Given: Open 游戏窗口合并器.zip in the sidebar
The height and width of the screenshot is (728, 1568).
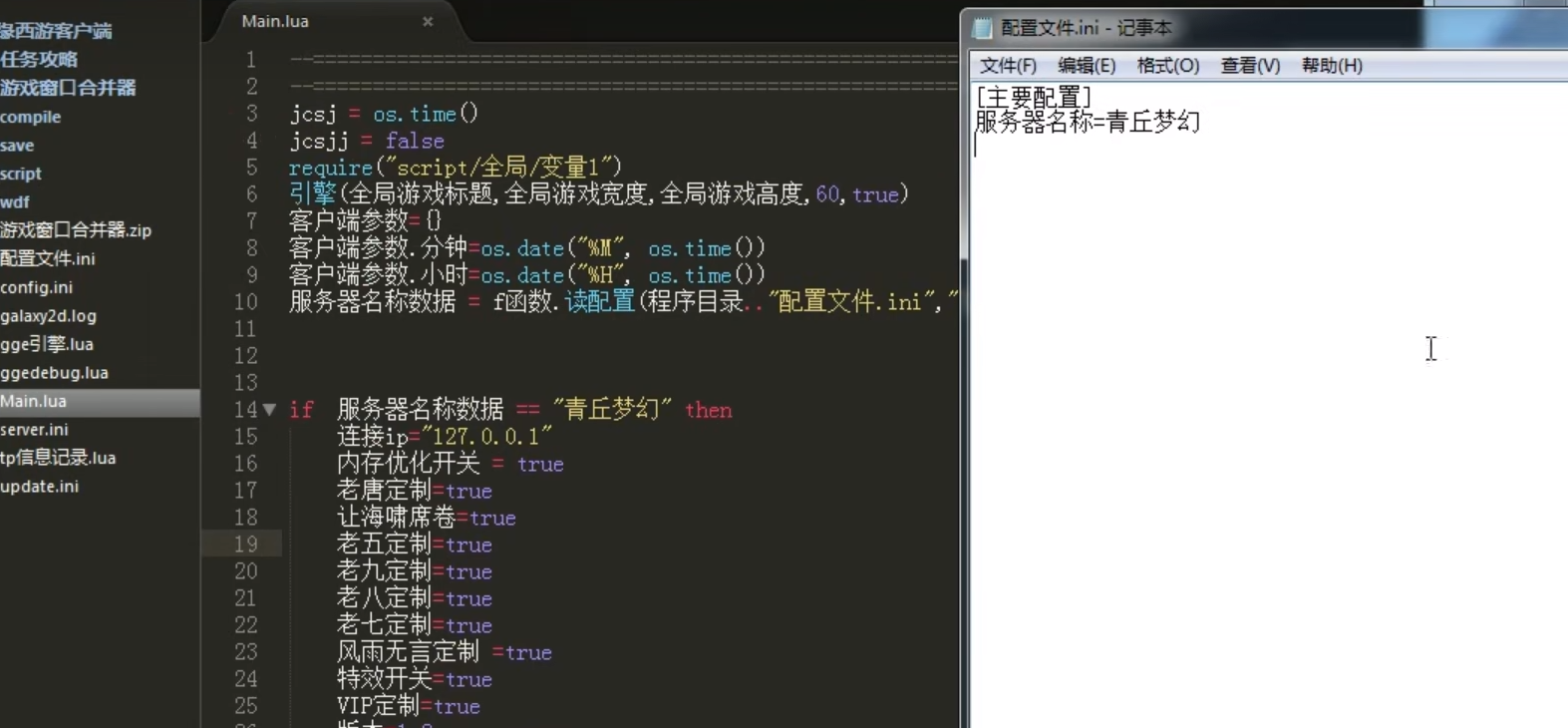Looking at the screenshot, I should pos(76,230).
